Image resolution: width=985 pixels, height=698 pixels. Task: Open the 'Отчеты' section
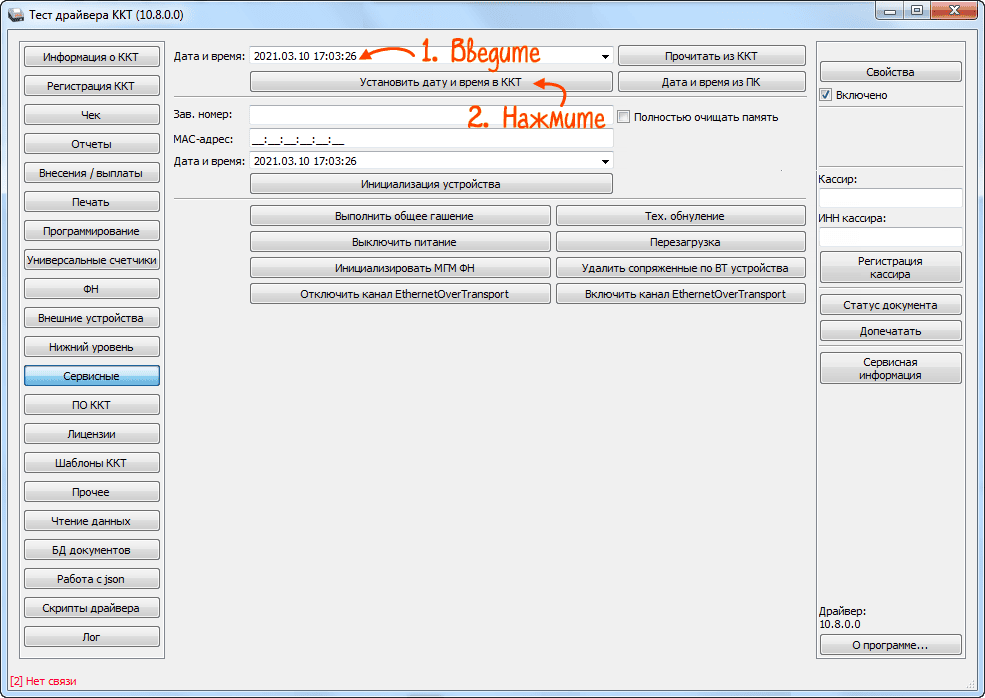[91, 144]
